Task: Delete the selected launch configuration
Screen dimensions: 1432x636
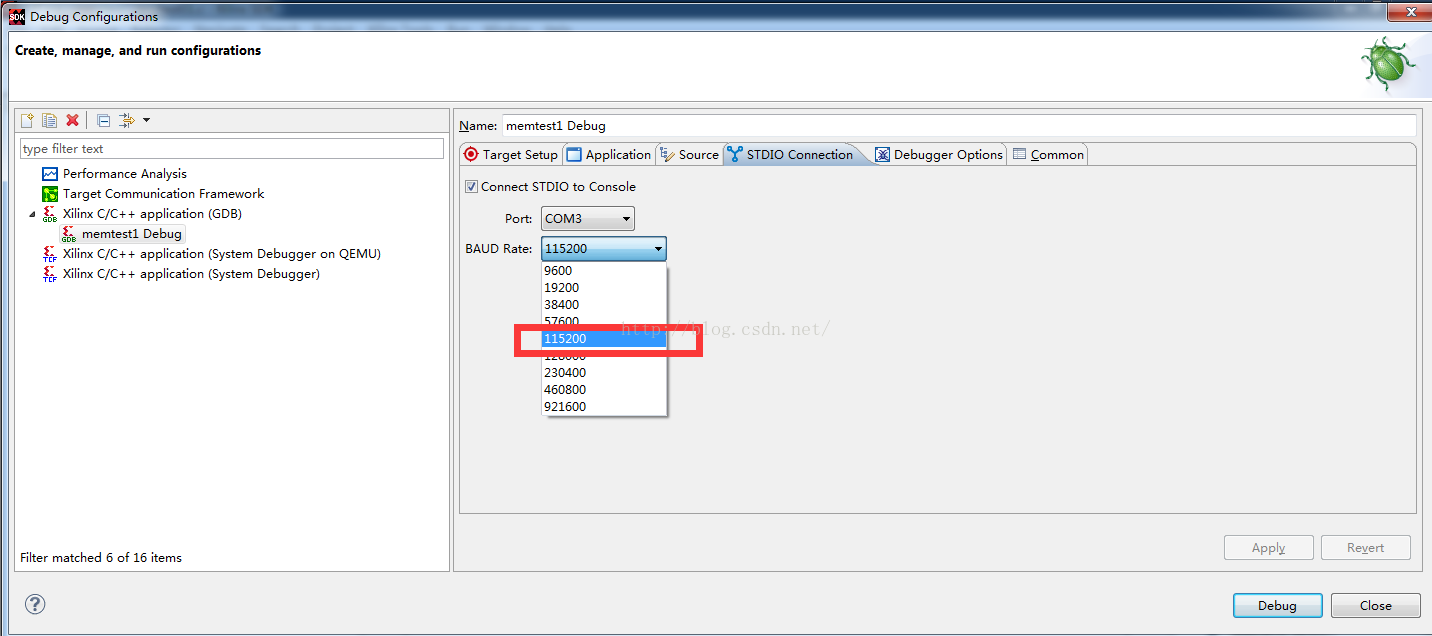Action: [x=72, y=120]
